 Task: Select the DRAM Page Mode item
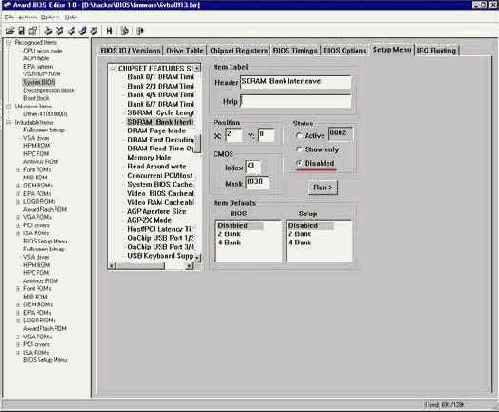[x=156, y=131]
